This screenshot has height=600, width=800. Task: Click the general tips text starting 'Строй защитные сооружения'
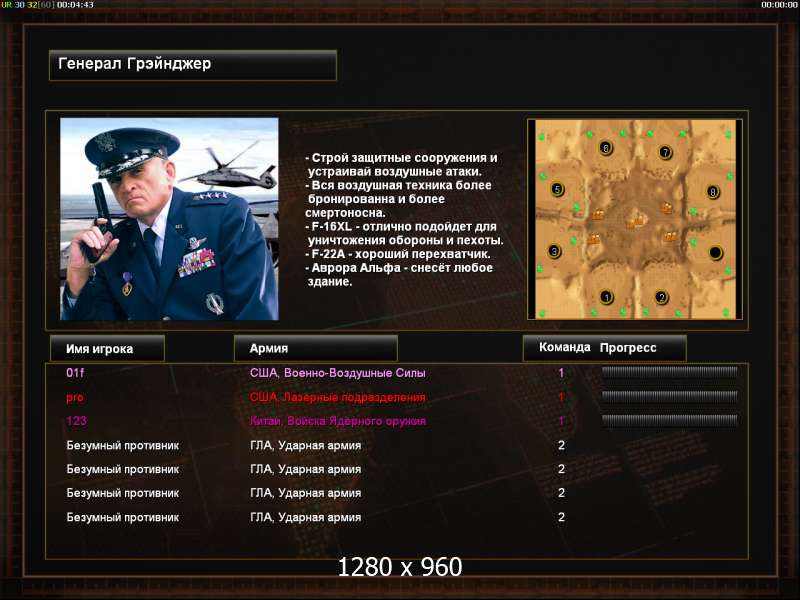point(404,219)
